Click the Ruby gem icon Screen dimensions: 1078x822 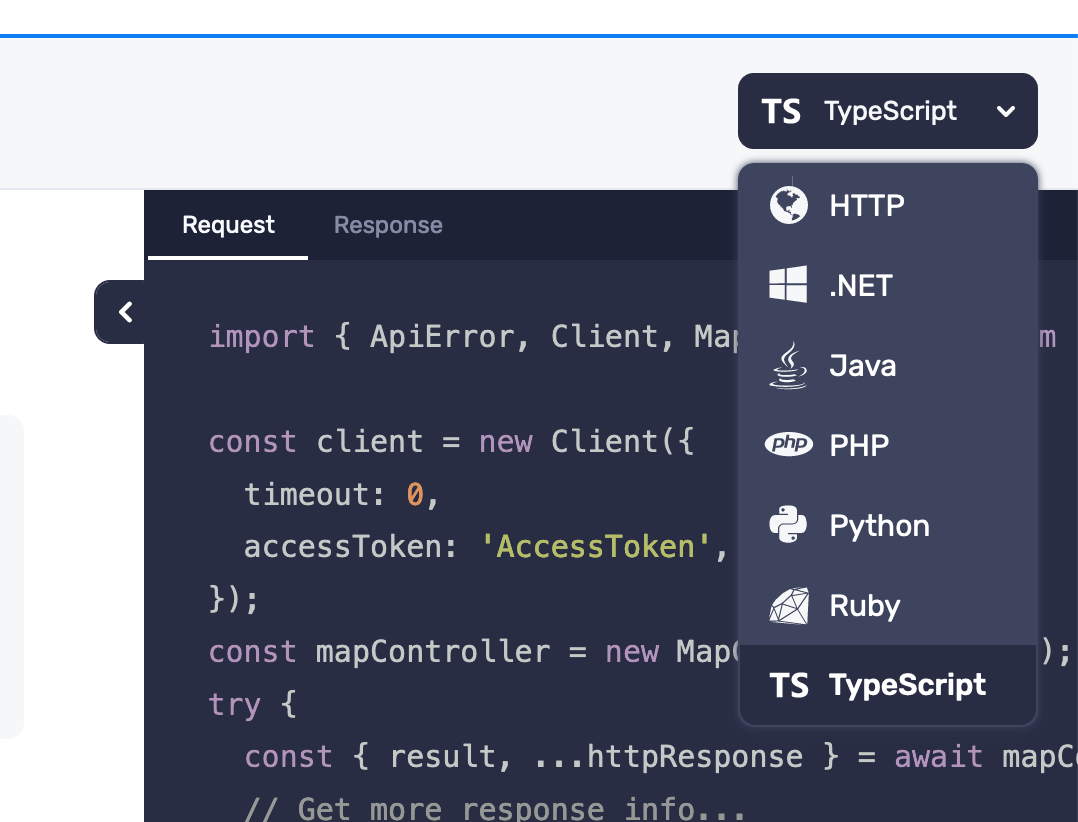click(x=789, y=606)
